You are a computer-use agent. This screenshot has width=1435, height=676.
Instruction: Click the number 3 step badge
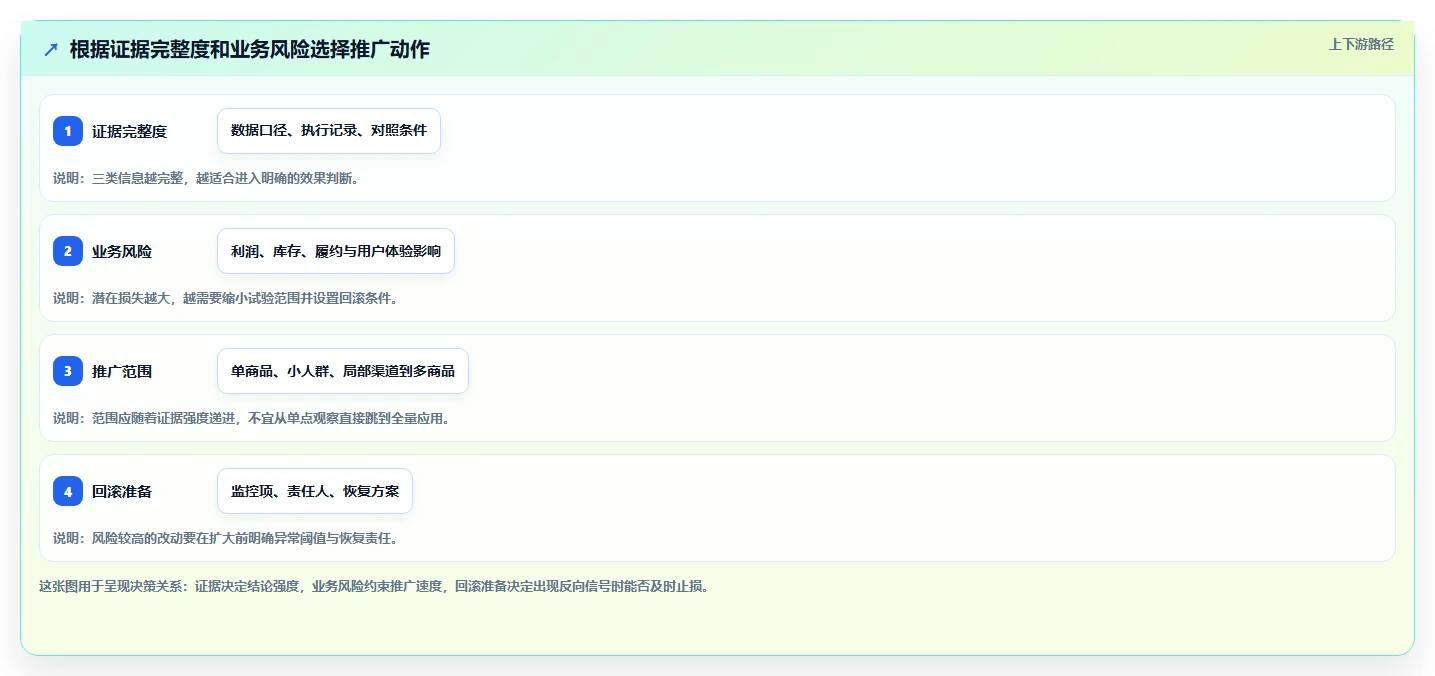point(68,371)
